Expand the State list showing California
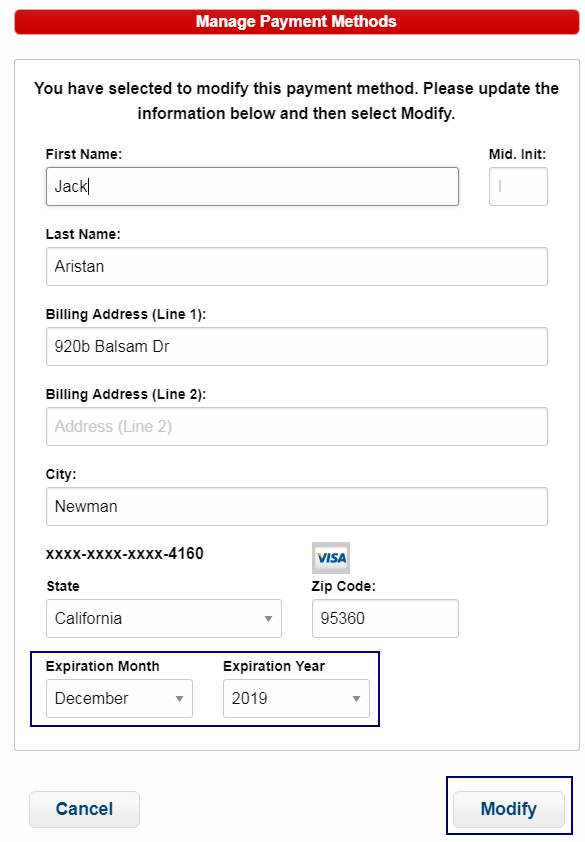Screen dimensions: 585x842 tap(163, 618)
